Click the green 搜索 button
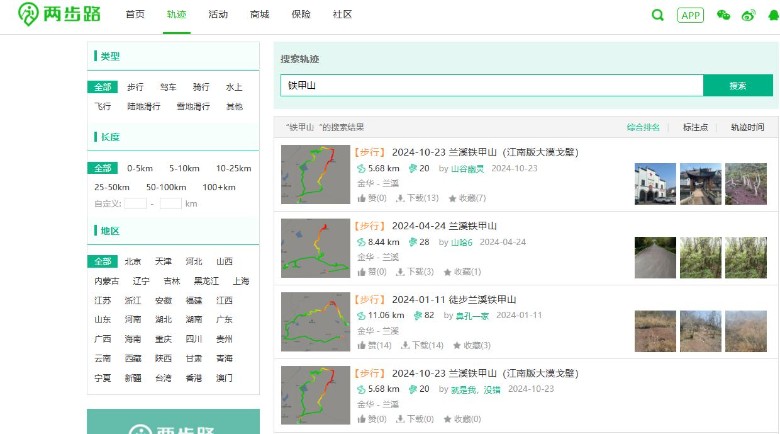 (x=737, y=86)
